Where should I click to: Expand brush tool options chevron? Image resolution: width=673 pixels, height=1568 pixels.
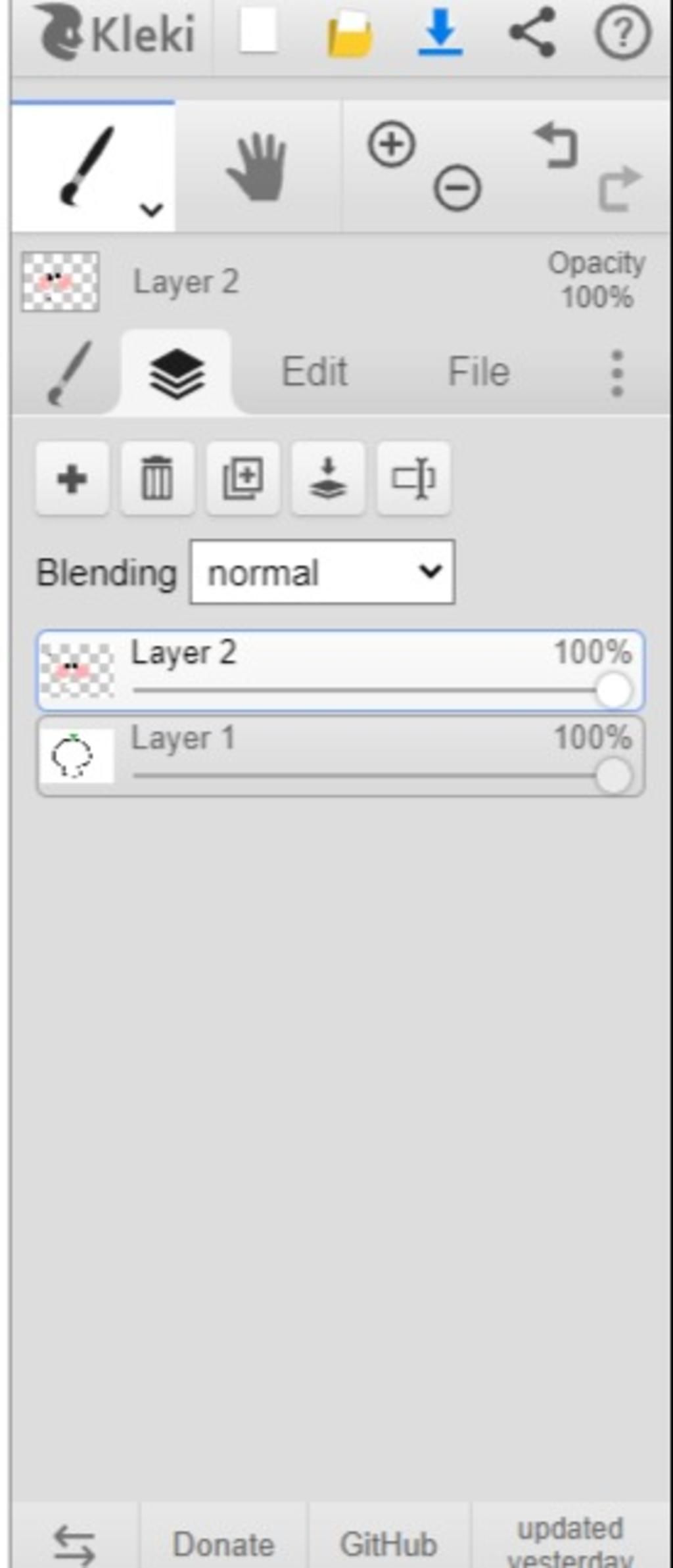(152, 210)
